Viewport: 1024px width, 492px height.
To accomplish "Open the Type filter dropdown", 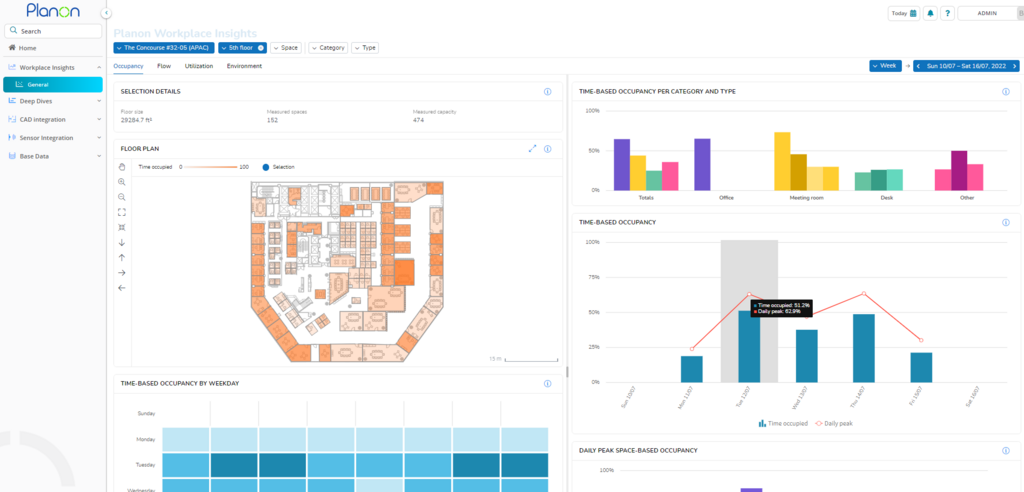I will point(365,48).
